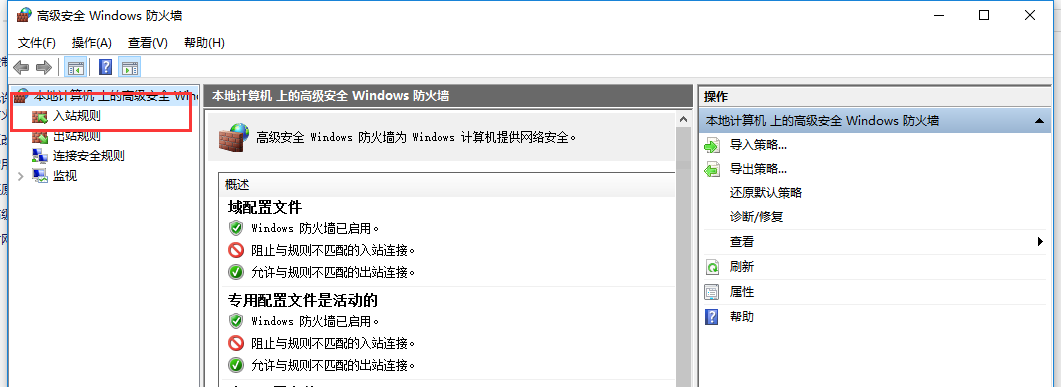
Task: Select the 入站规则 tree item
Action: click(77, 116)
